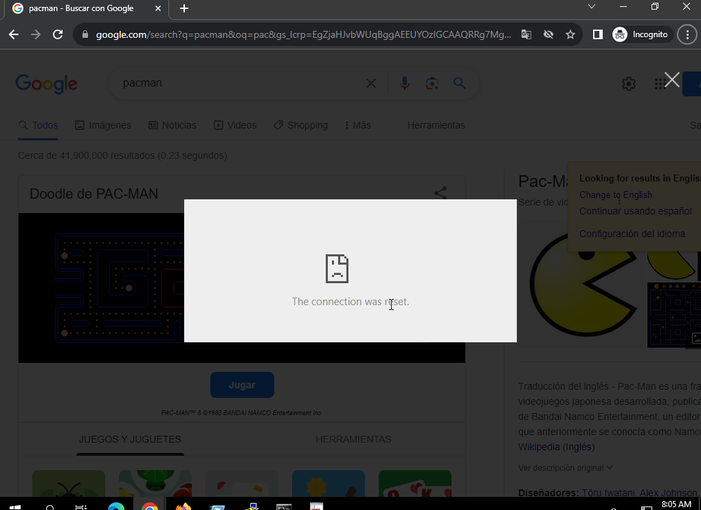Share the PAC-MAN doodle
The image size is (701, 510).
[440, 193]
